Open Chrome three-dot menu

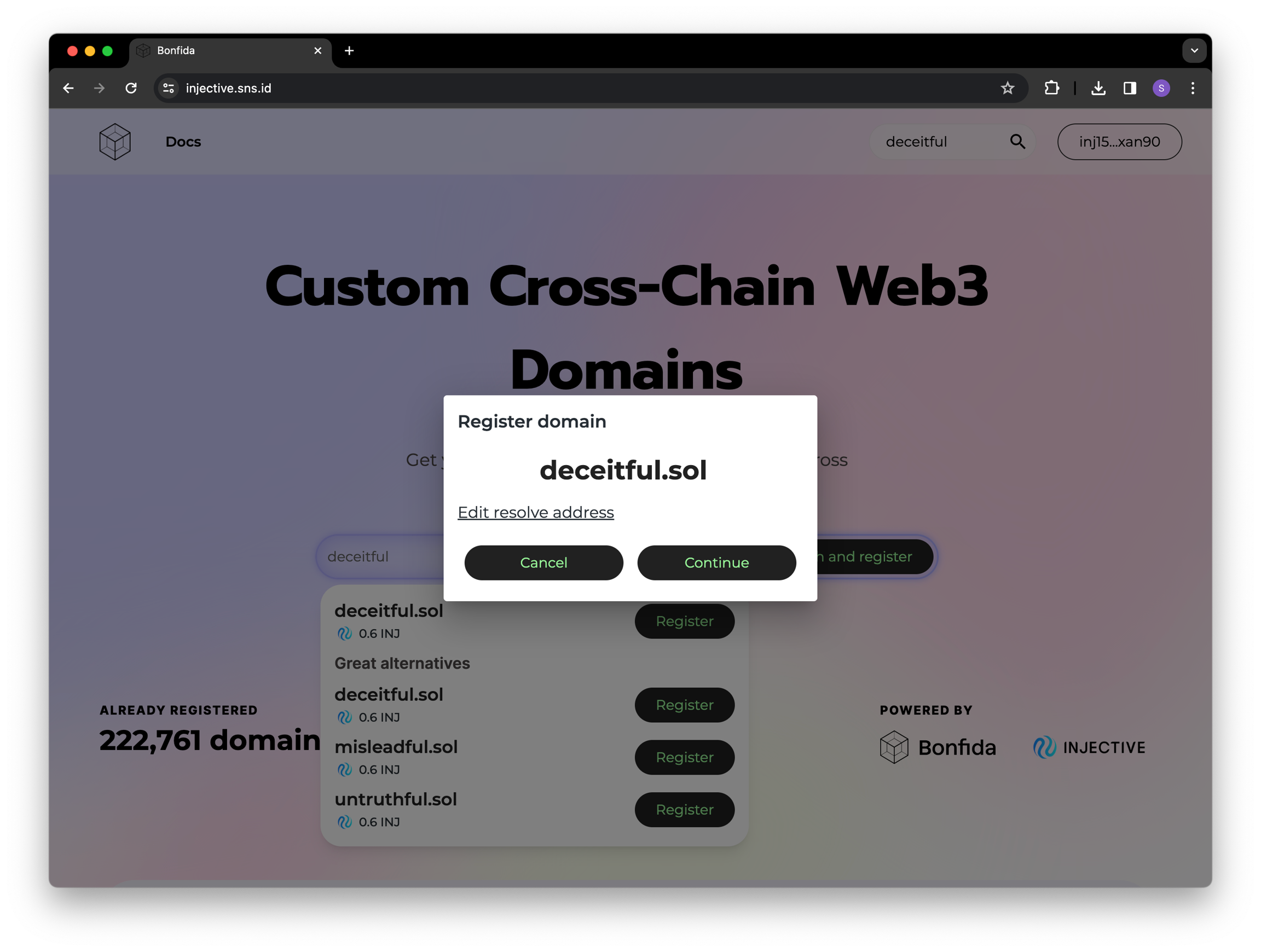(x=1193, y=88)
